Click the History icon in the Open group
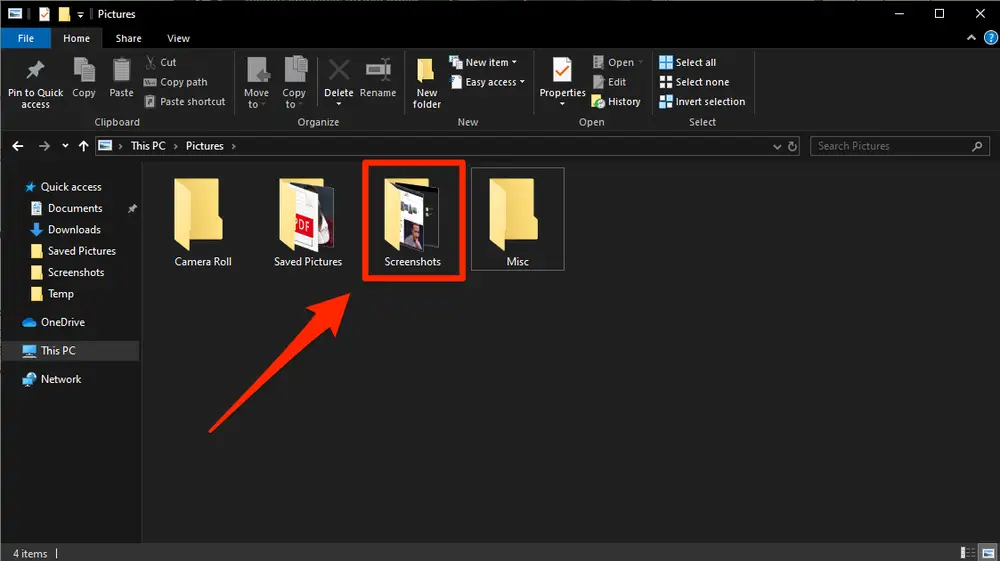The image size is (1000, 561). click(598, 101)
